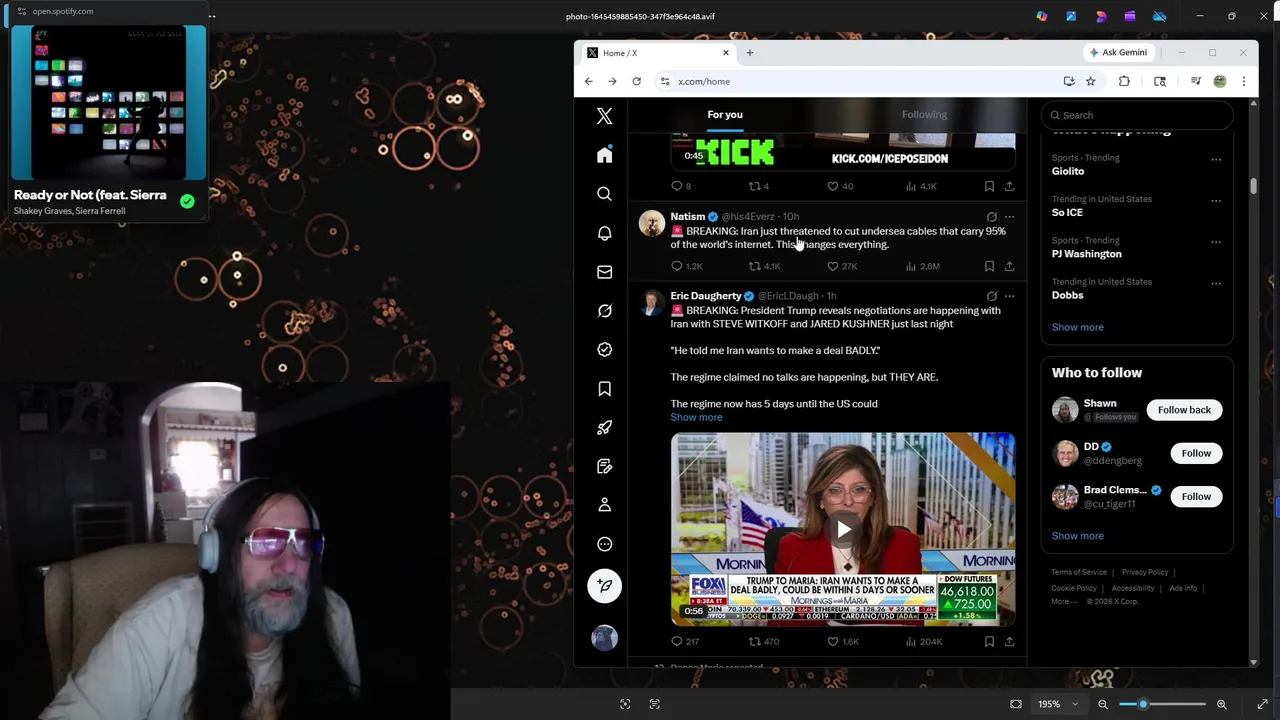The height and width of the screenshot is (720, 1280).
Task: Reload the page in Chrome
Action: click(x=636, y=82)
